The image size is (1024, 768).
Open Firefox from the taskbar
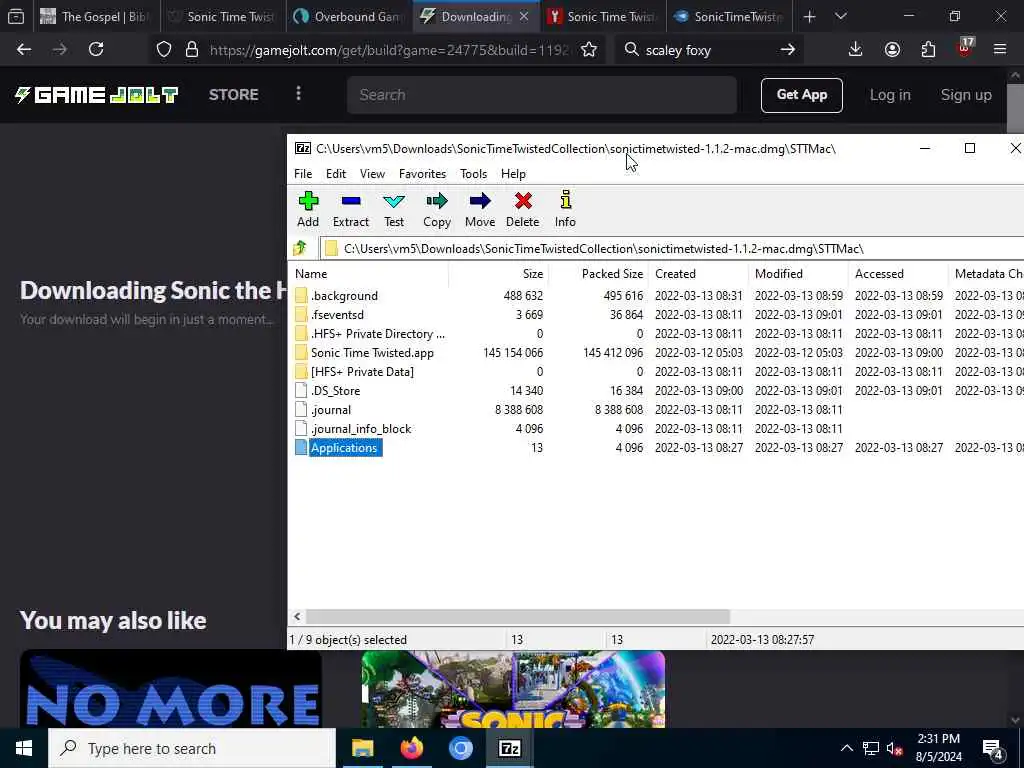coord(412,748)
